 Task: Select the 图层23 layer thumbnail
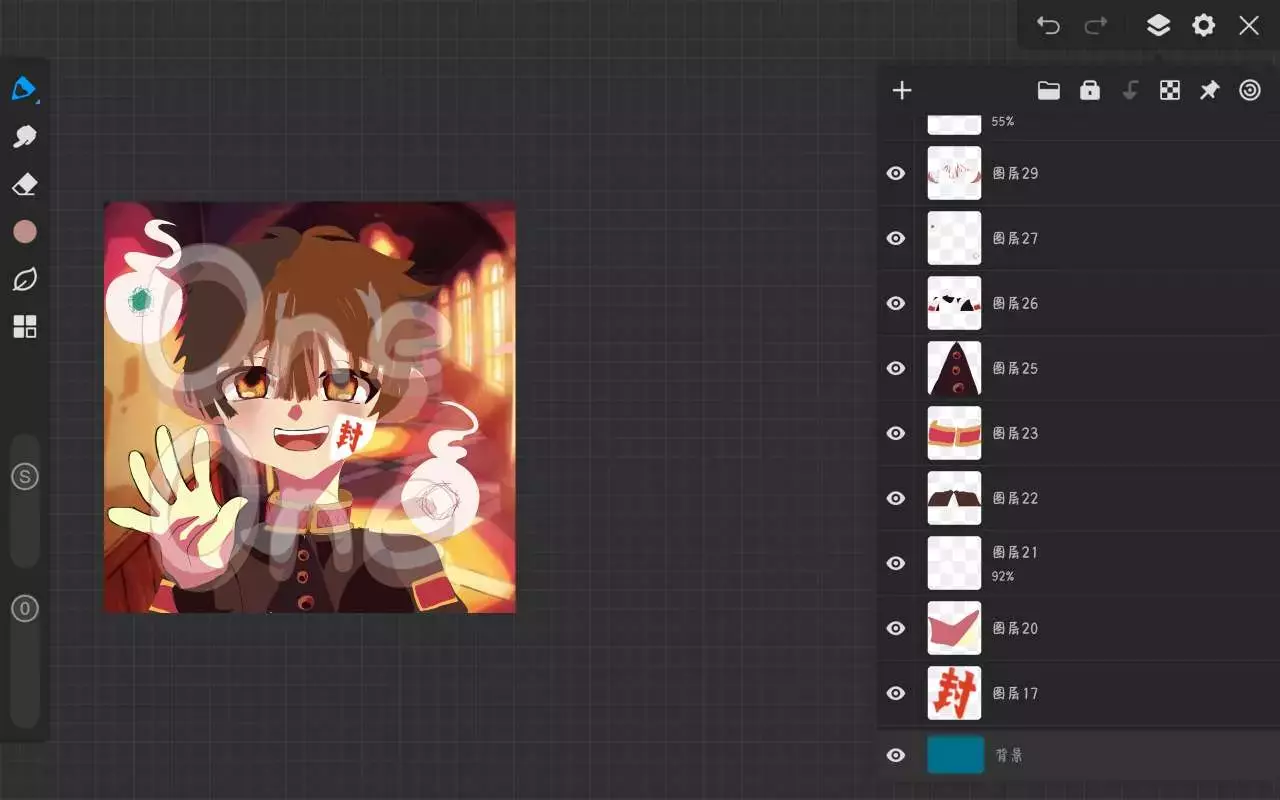pos(955,433)
